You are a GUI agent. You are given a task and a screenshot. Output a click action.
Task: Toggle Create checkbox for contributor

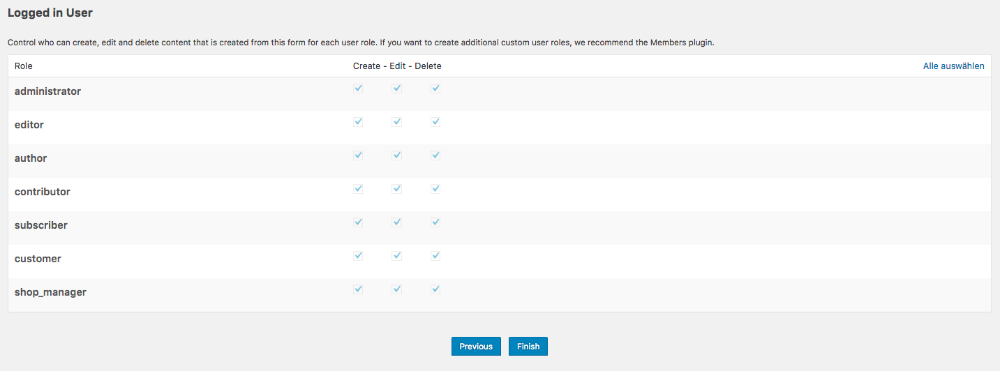[358, 189]
